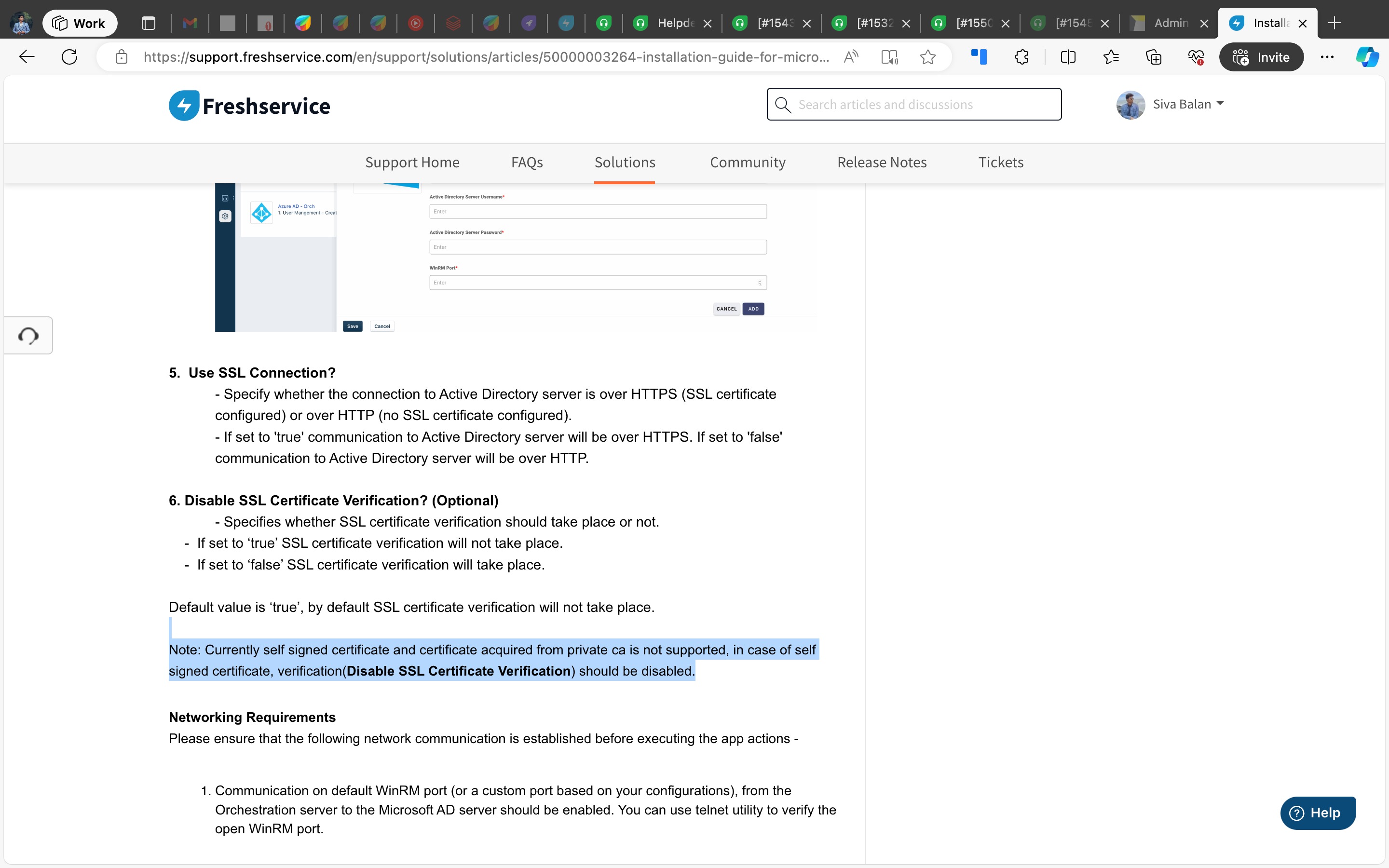Image resolution: width=1389 pixels, height=868 pixels.
Task: Click in the search articles field
Action: tap(914, 105)
